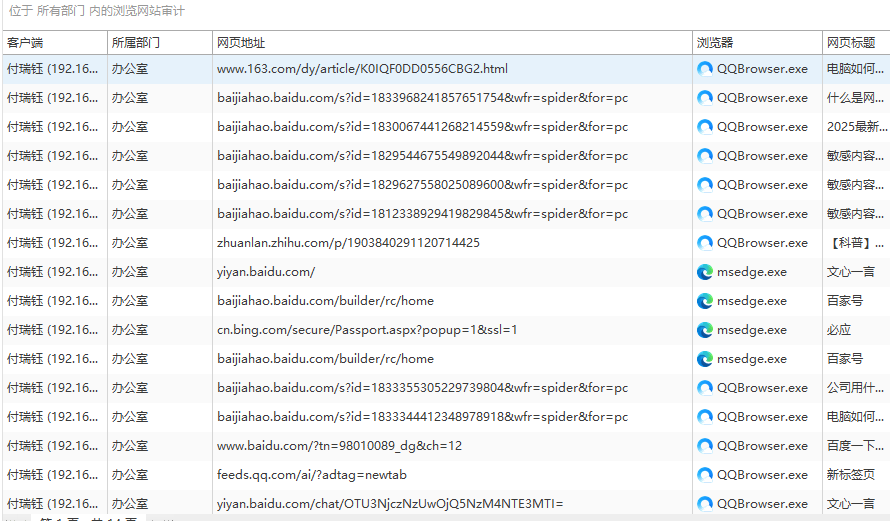Click the msedge.exe text in cn.bing.com row

tap(752, 330)
